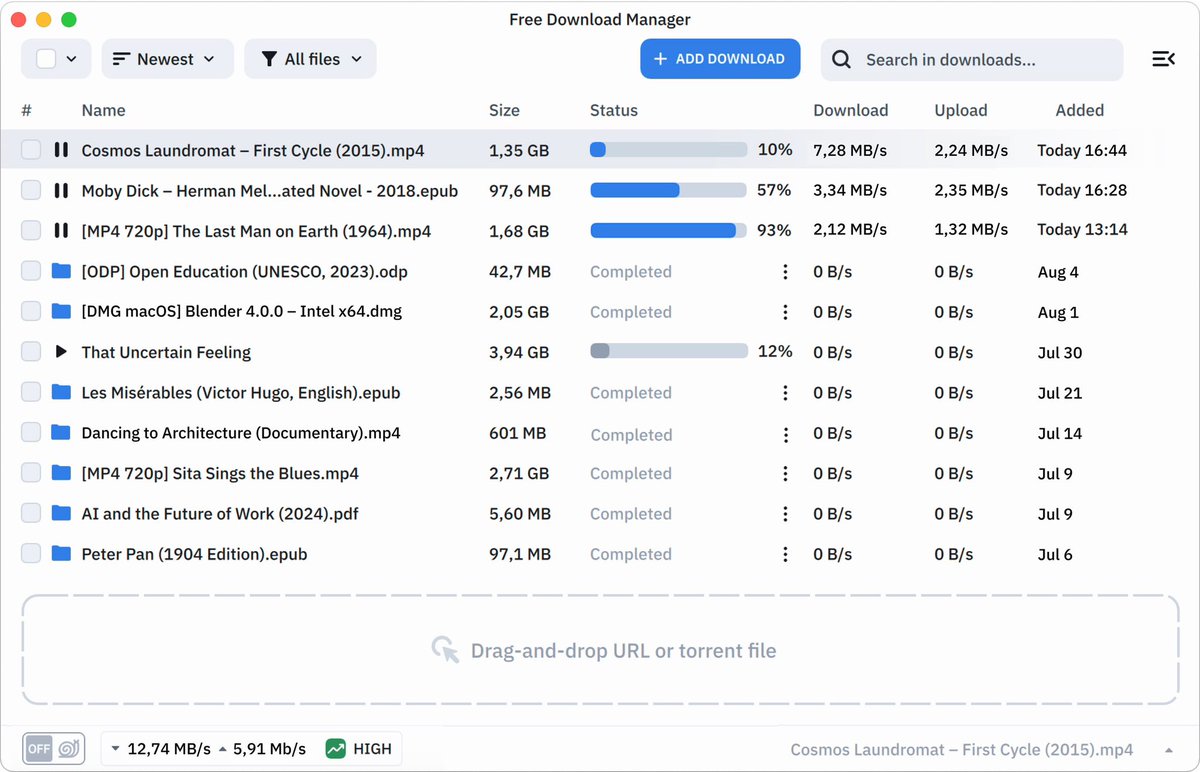The height and width of the screenshot is (772, 1200).
Task: Open the download speed limit dropdown arrow
Action: [x=115, y=749]
